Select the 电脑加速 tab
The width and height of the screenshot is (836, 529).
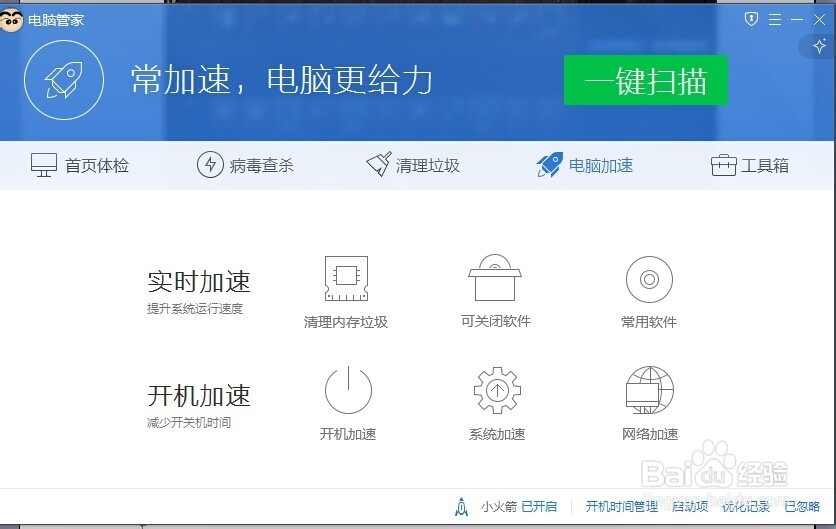point(585,165)
